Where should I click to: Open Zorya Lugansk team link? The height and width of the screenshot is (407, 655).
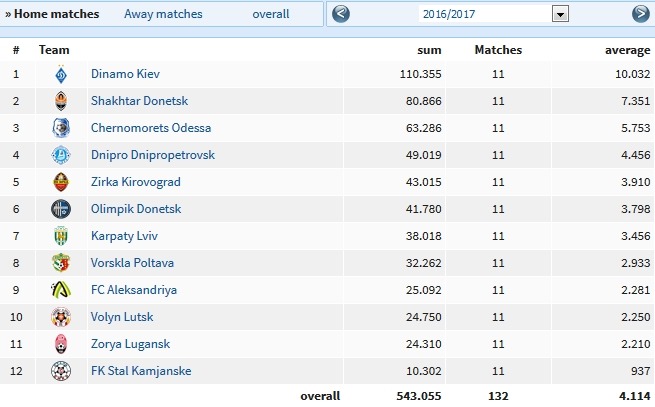click(130, 344)
